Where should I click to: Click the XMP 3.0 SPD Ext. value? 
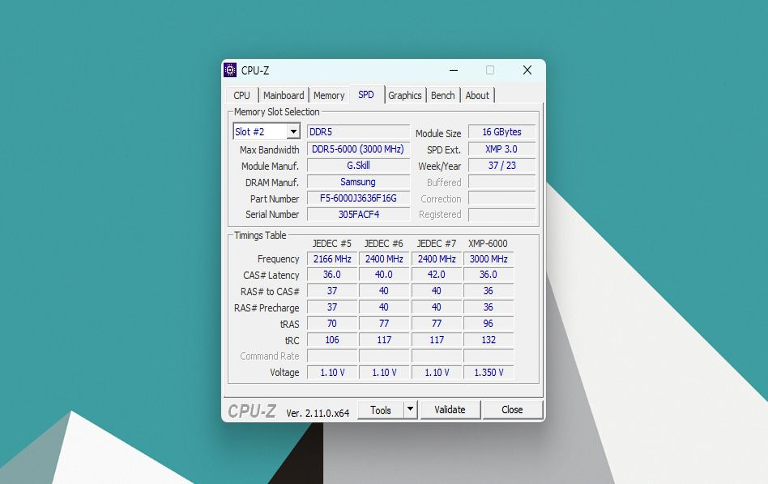coord(502,149)
